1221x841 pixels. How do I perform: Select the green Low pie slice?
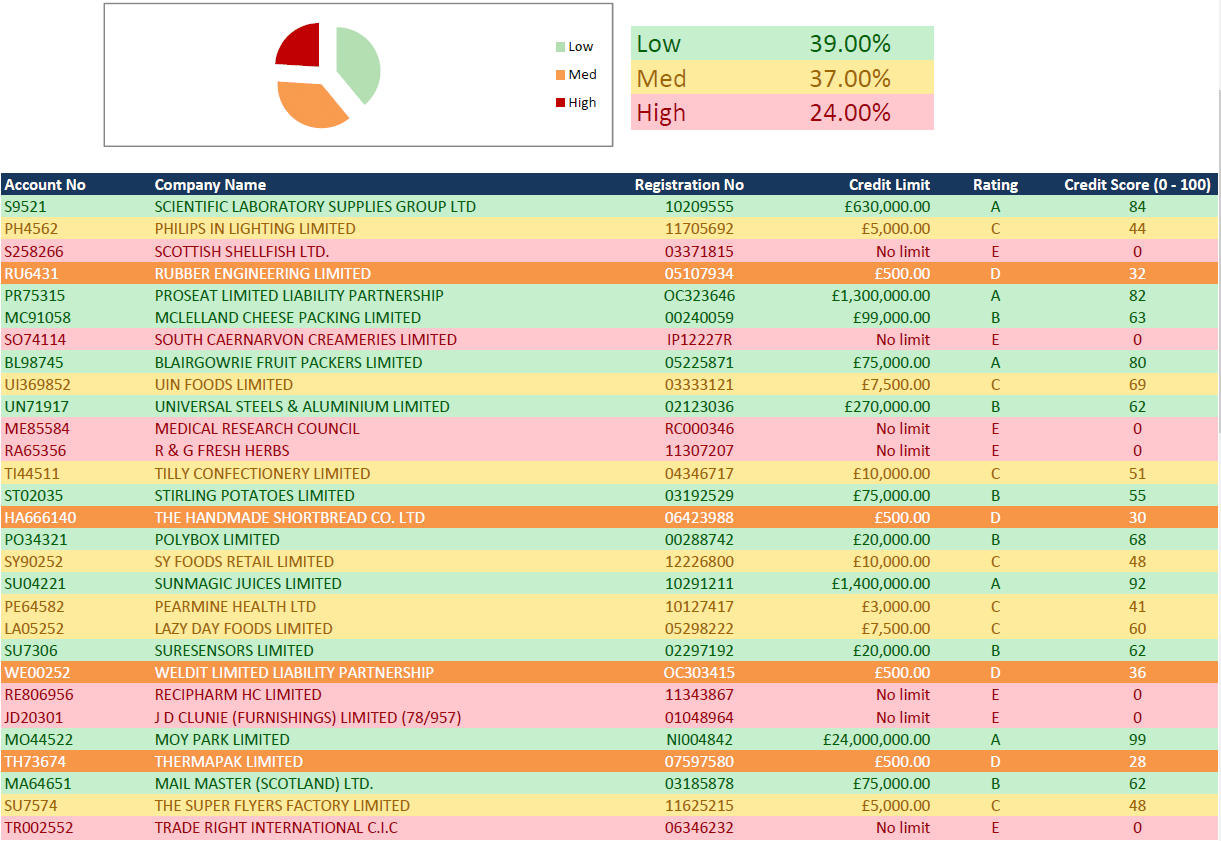click(360, 64)
